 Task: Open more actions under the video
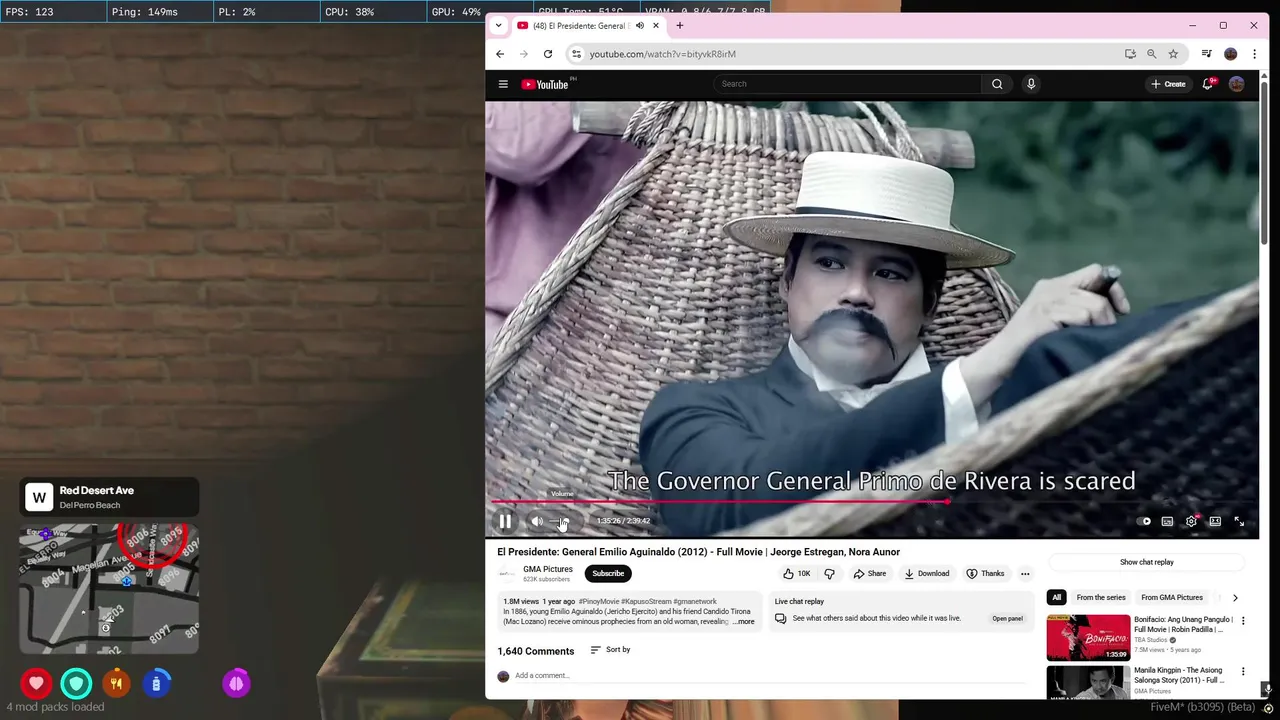click(1025, 573)
